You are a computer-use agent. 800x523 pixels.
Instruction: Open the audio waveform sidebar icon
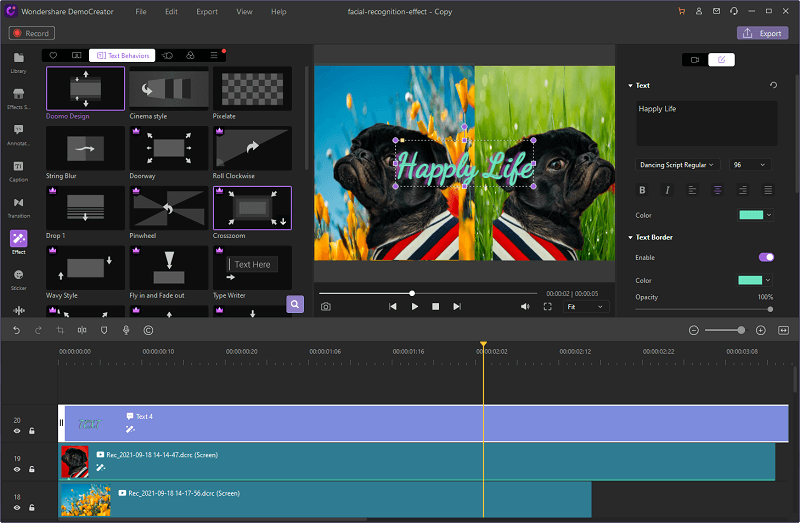18,310
